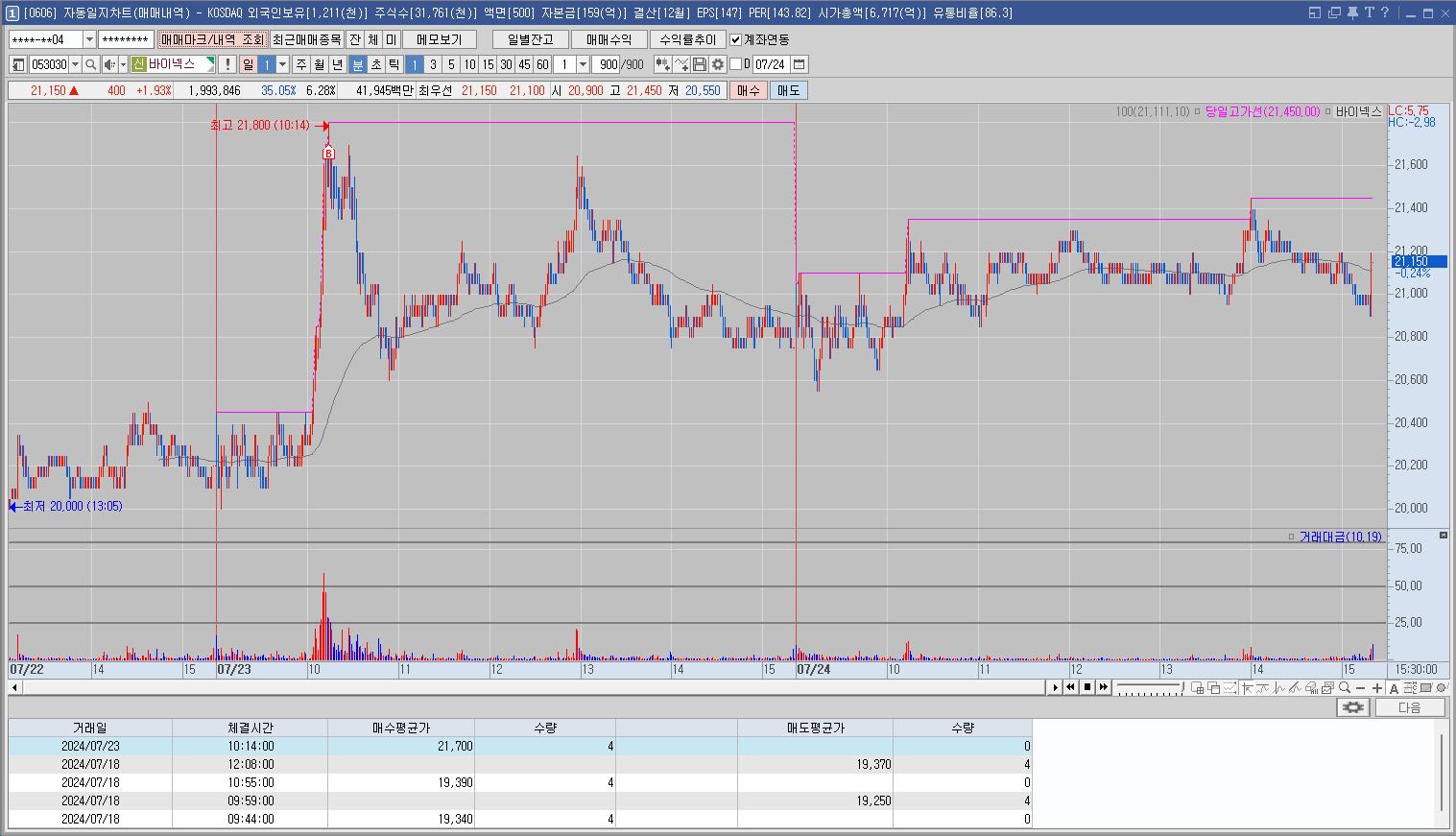Click the left scroll arrow of the chart scrollbar
This screenshot has width=1456, height=836.
[x=13, y=687]
